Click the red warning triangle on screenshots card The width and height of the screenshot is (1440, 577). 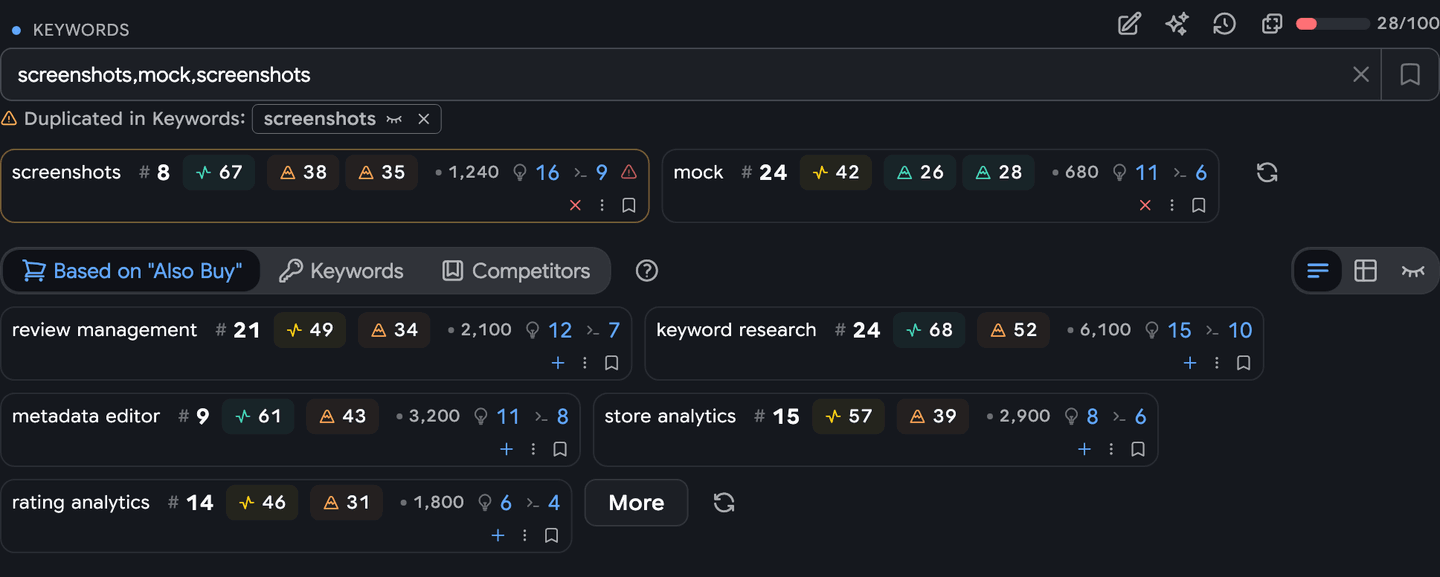coord(629,172)
